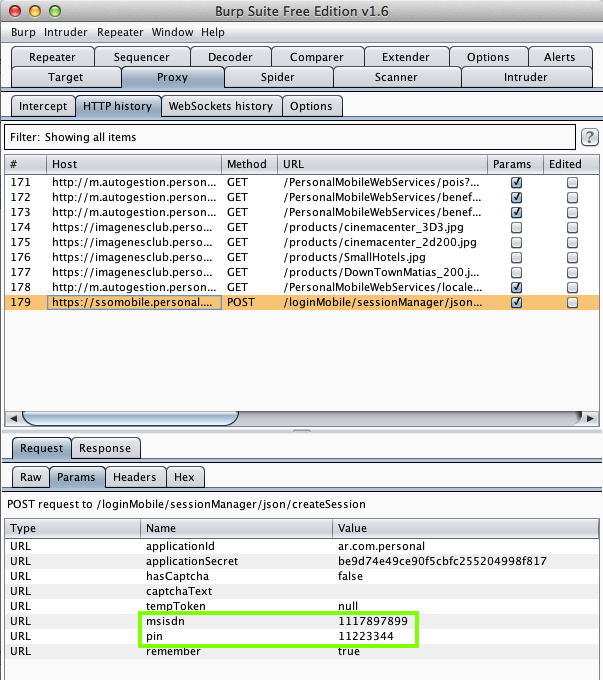Sort parameters by Name column header
This screenshot has width=603, height=680.
click(236, 528)
